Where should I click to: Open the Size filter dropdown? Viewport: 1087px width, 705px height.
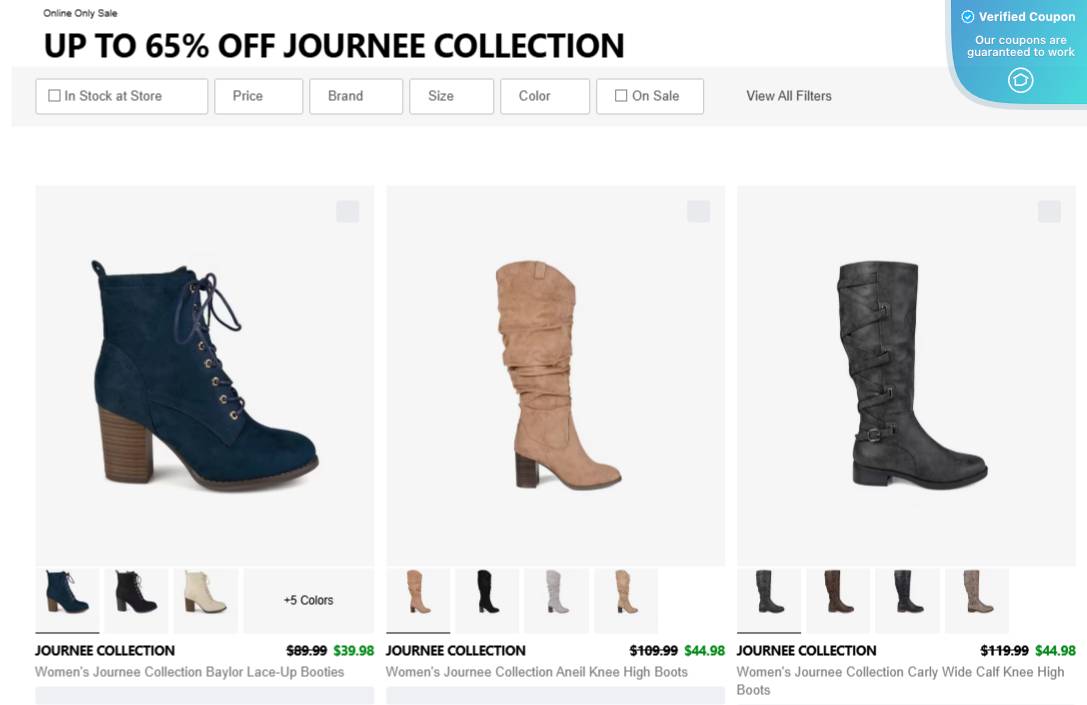click(440, 96)
